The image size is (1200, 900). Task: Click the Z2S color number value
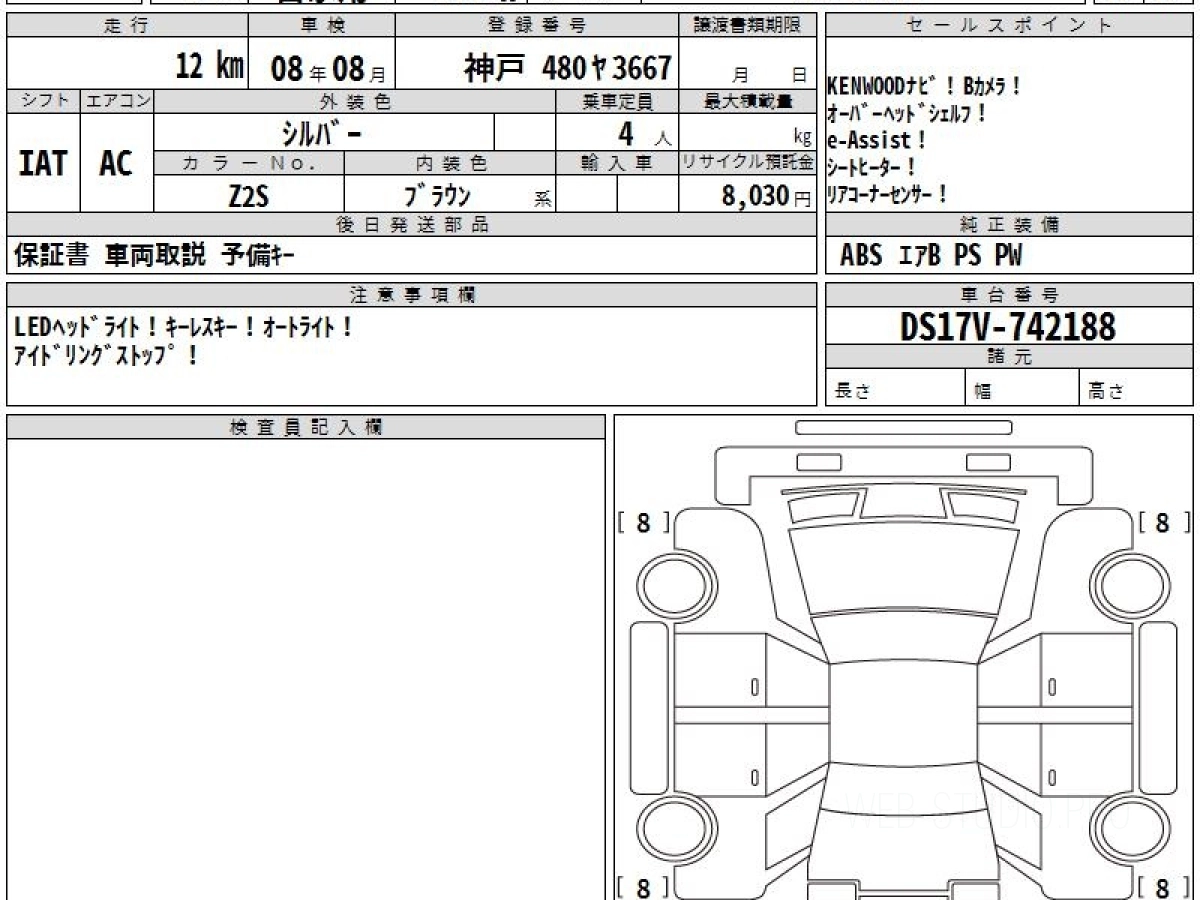click(248, 196)
